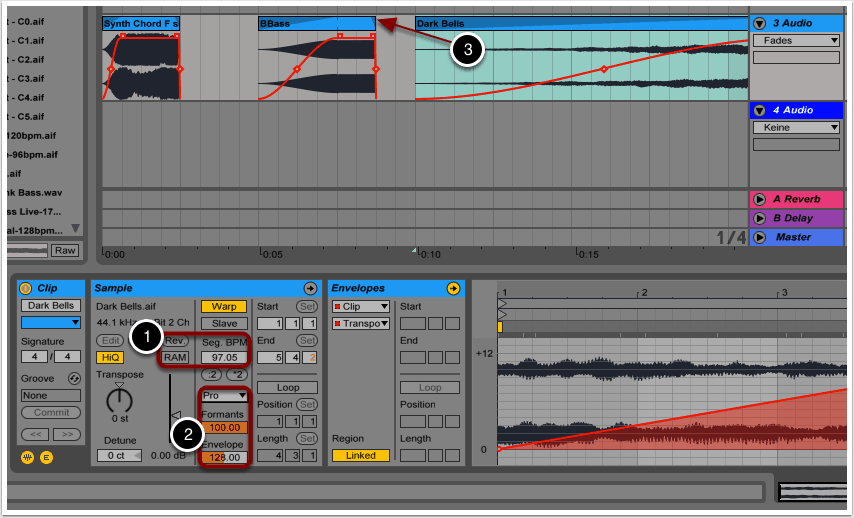Open the Pro warp mode dropdown
Image resolution: width=854 pixels, height=518 pixels.
click(x=223, y=395)
